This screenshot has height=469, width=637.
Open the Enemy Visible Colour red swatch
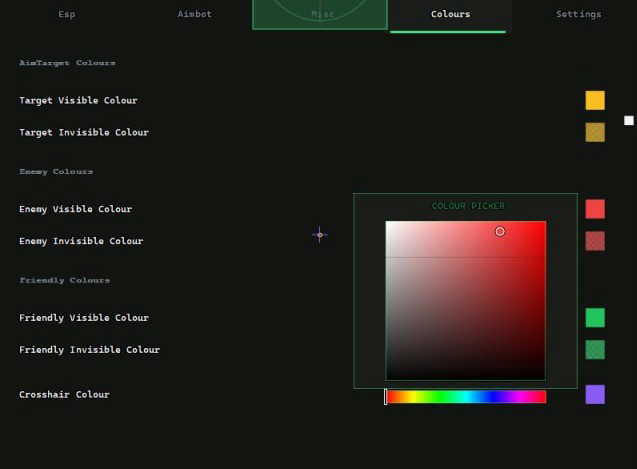pyautogui.click(x=595, y=209)
